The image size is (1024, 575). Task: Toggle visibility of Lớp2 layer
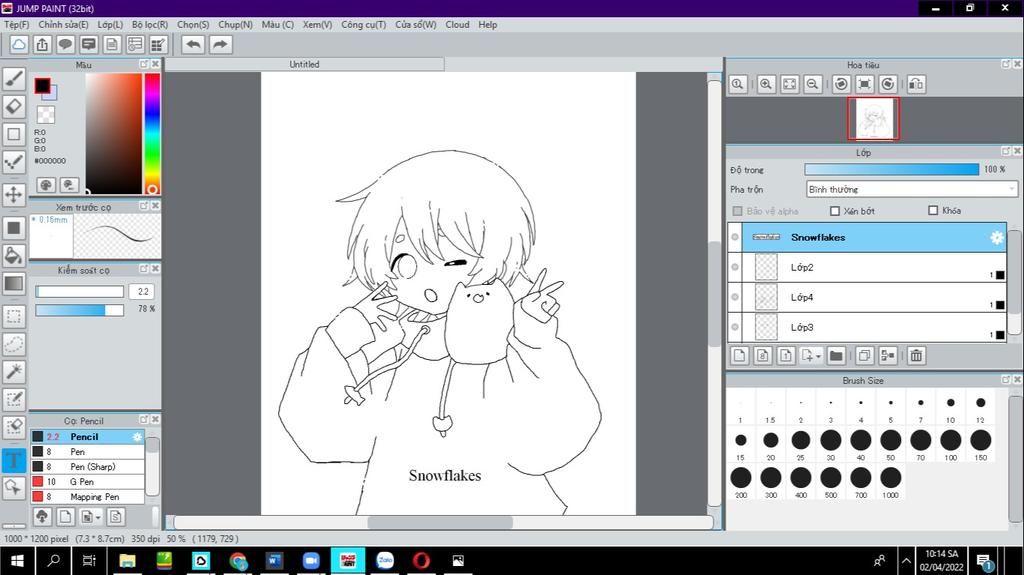[735, 267]
